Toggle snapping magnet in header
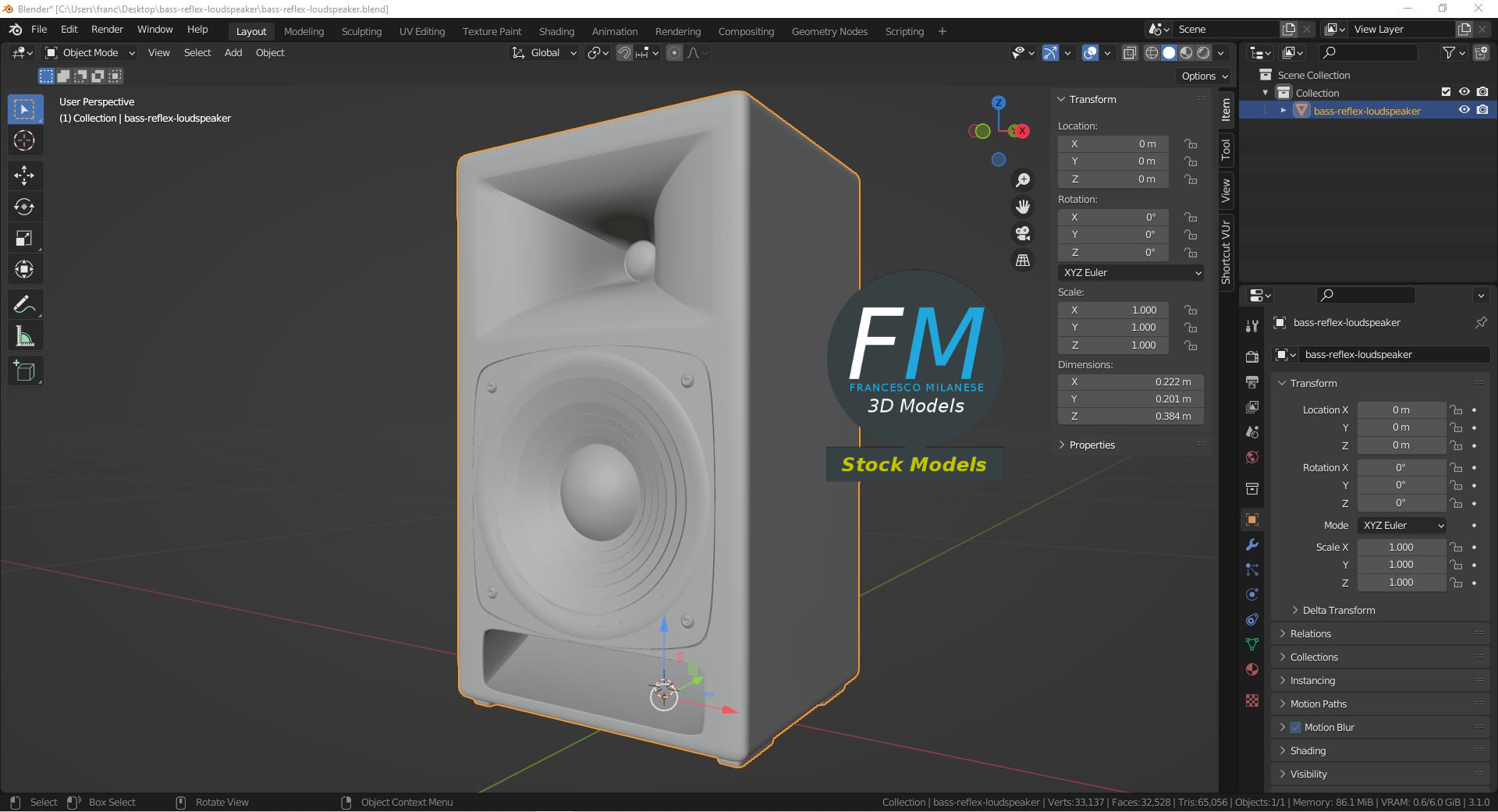This screenshot has width=1498, height=812. [624, 53]
